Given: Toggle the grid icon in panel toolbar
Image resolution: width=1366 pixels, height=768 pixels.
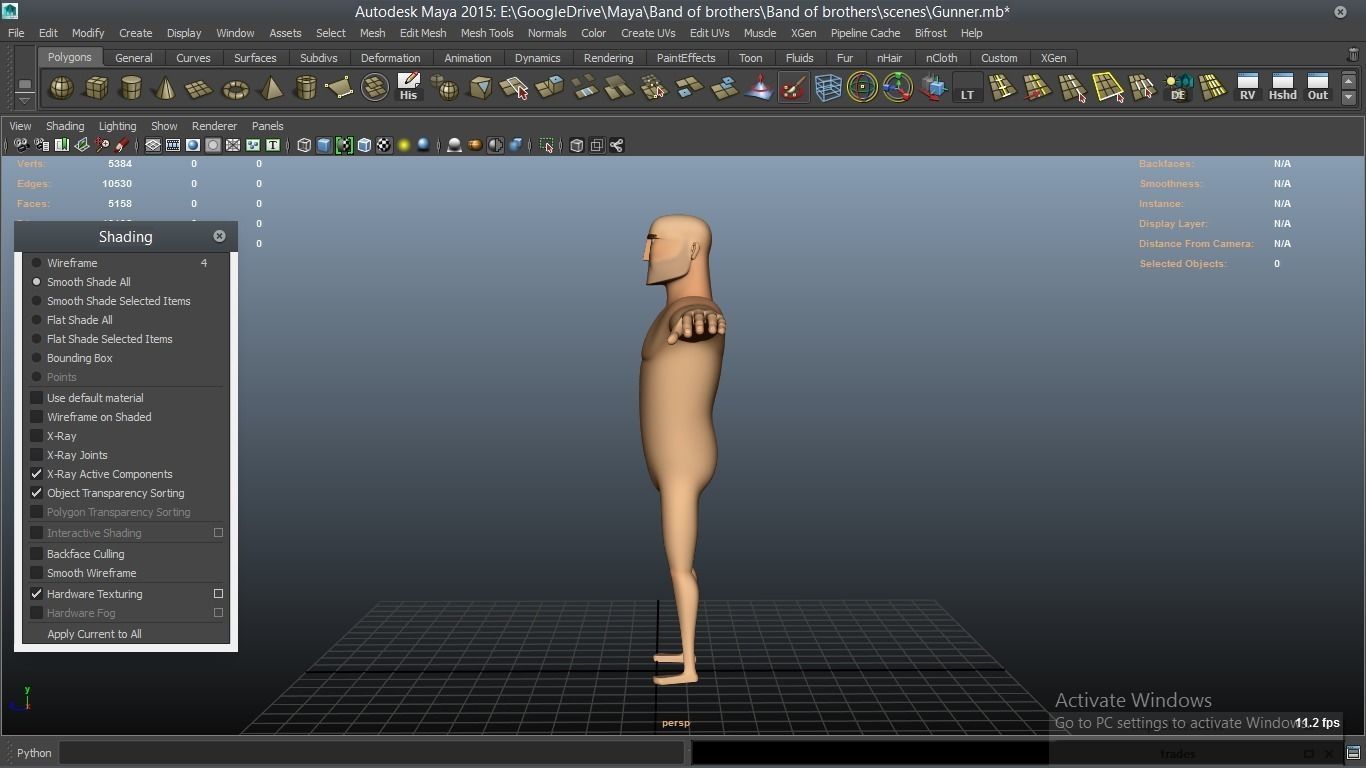Looking at the screenshot, I should (153, 145).
